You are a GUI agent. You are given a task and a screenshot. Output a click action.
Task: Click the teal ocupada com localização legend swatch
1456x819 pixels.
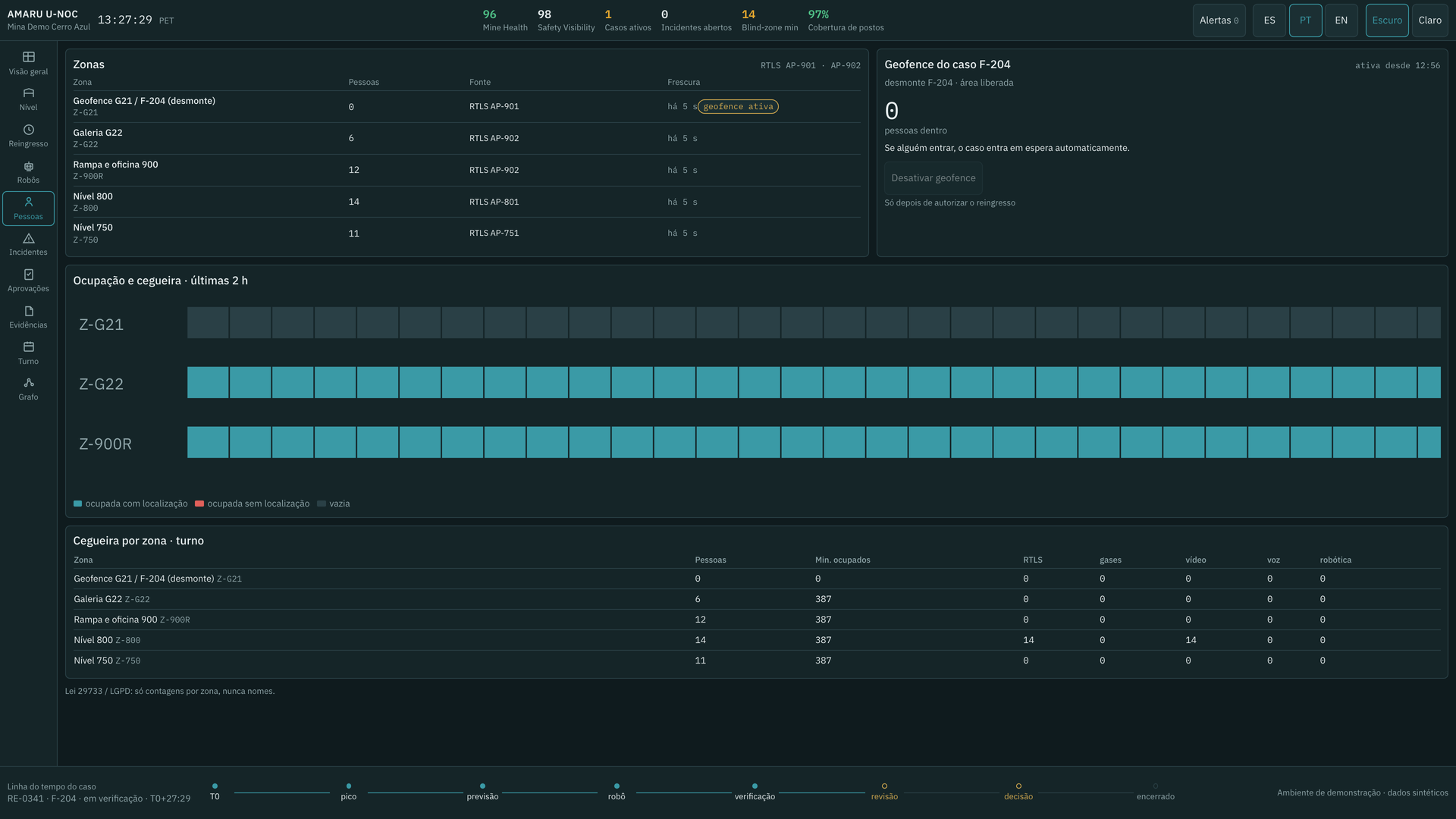[77, 504]
